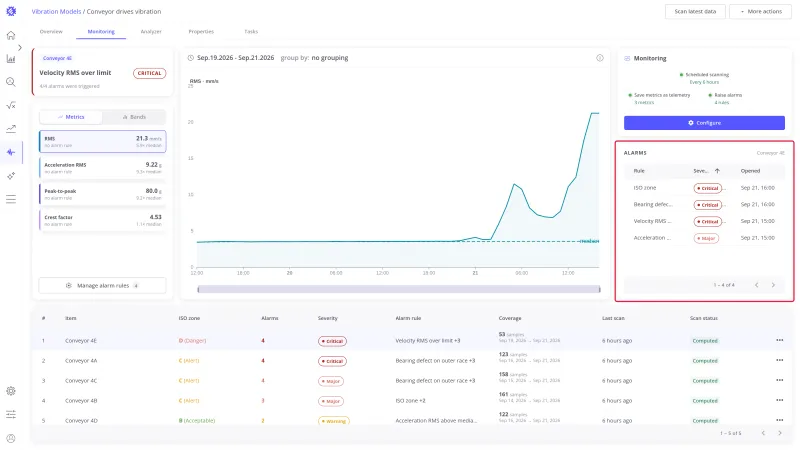
Task: Select the Acceleration RMS metric card
Action: click(x=103, y=168)
